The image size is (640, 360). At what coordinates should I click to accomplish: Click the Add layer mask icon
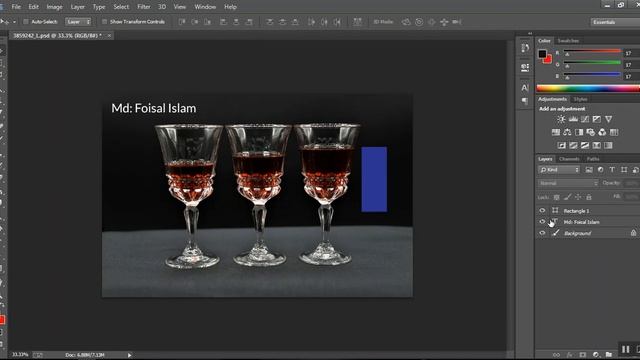tap(582, 355)
